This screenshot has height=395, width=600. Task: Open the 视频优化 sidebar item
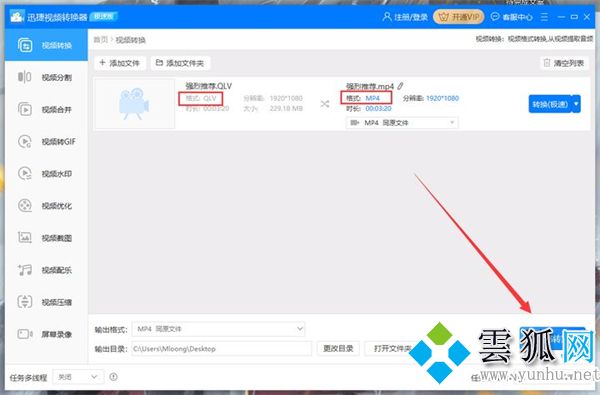[x=46, y=206]
